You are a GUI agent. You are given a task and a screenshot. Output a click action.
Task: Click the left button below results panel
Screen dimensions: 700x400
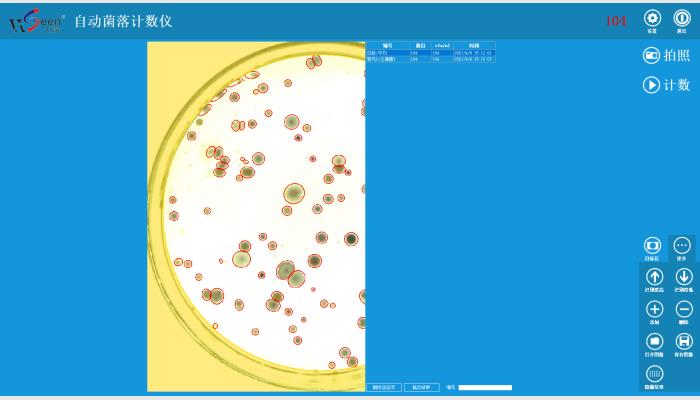pos(385,387)
